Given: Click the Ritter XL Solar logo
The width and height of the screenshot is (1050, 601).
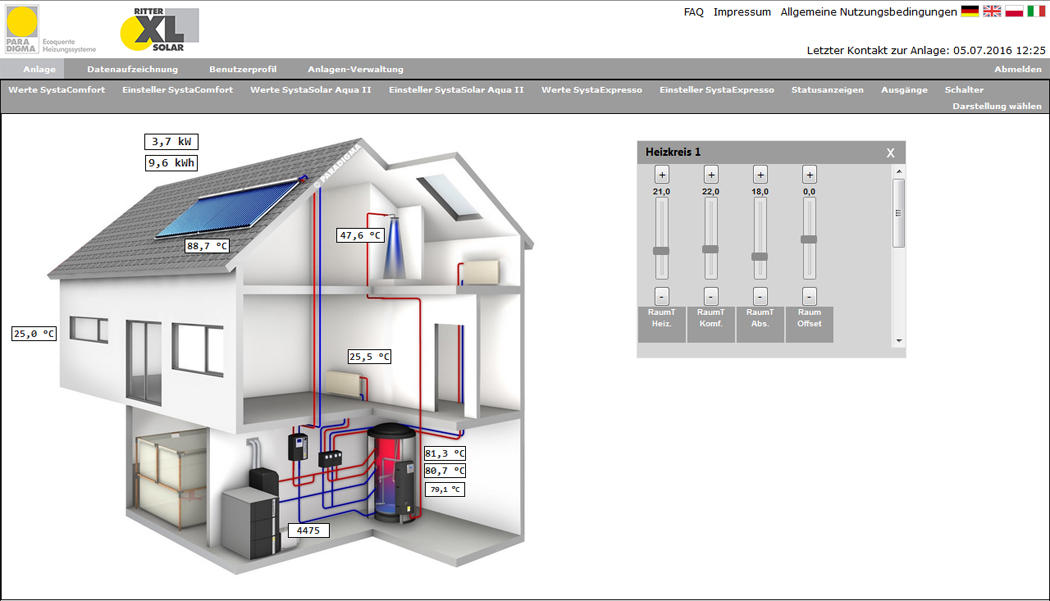Looking at the screenshot, I should [159, 29].
